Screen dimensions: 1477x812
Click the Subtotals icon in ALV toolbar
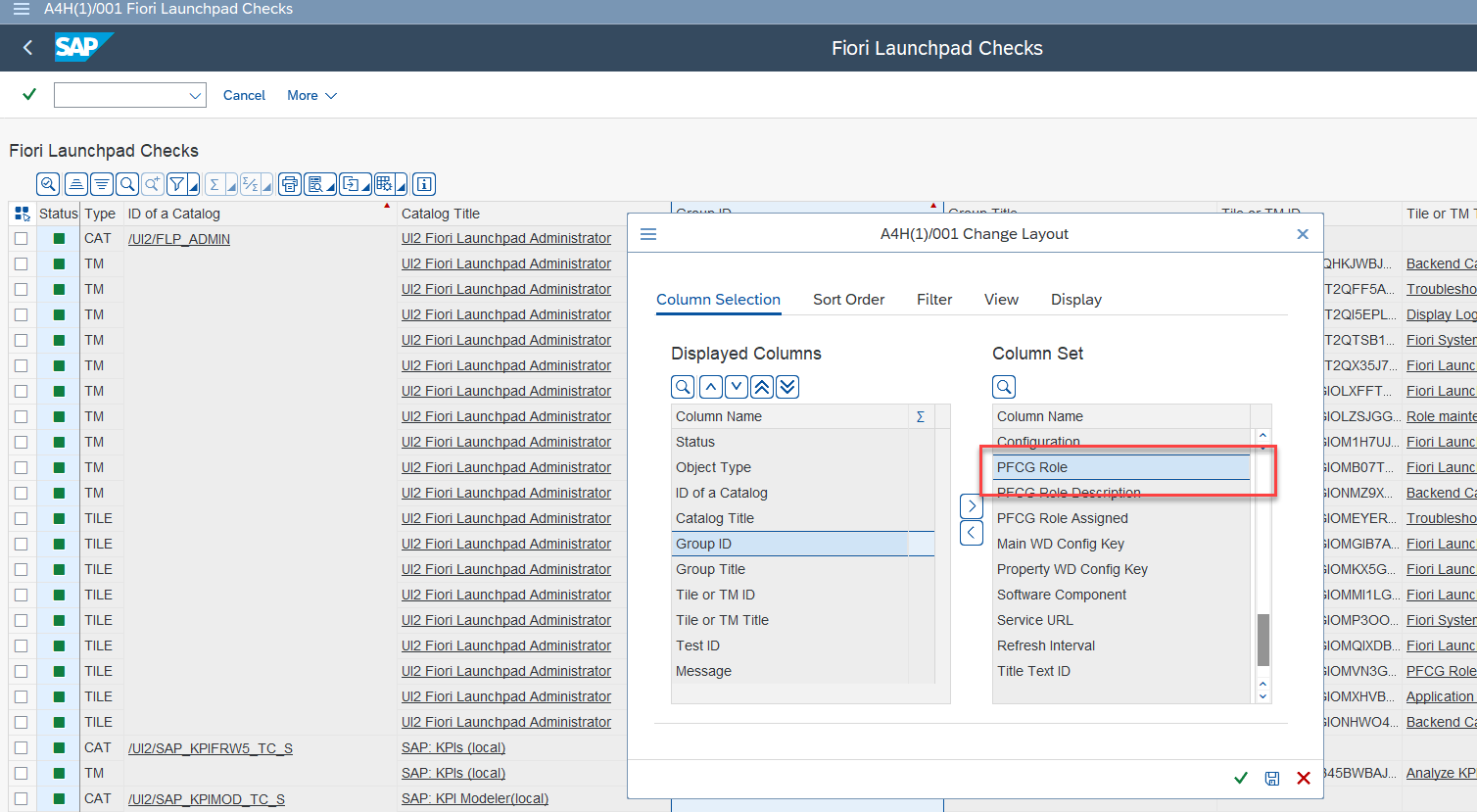[x=250, y=184]
